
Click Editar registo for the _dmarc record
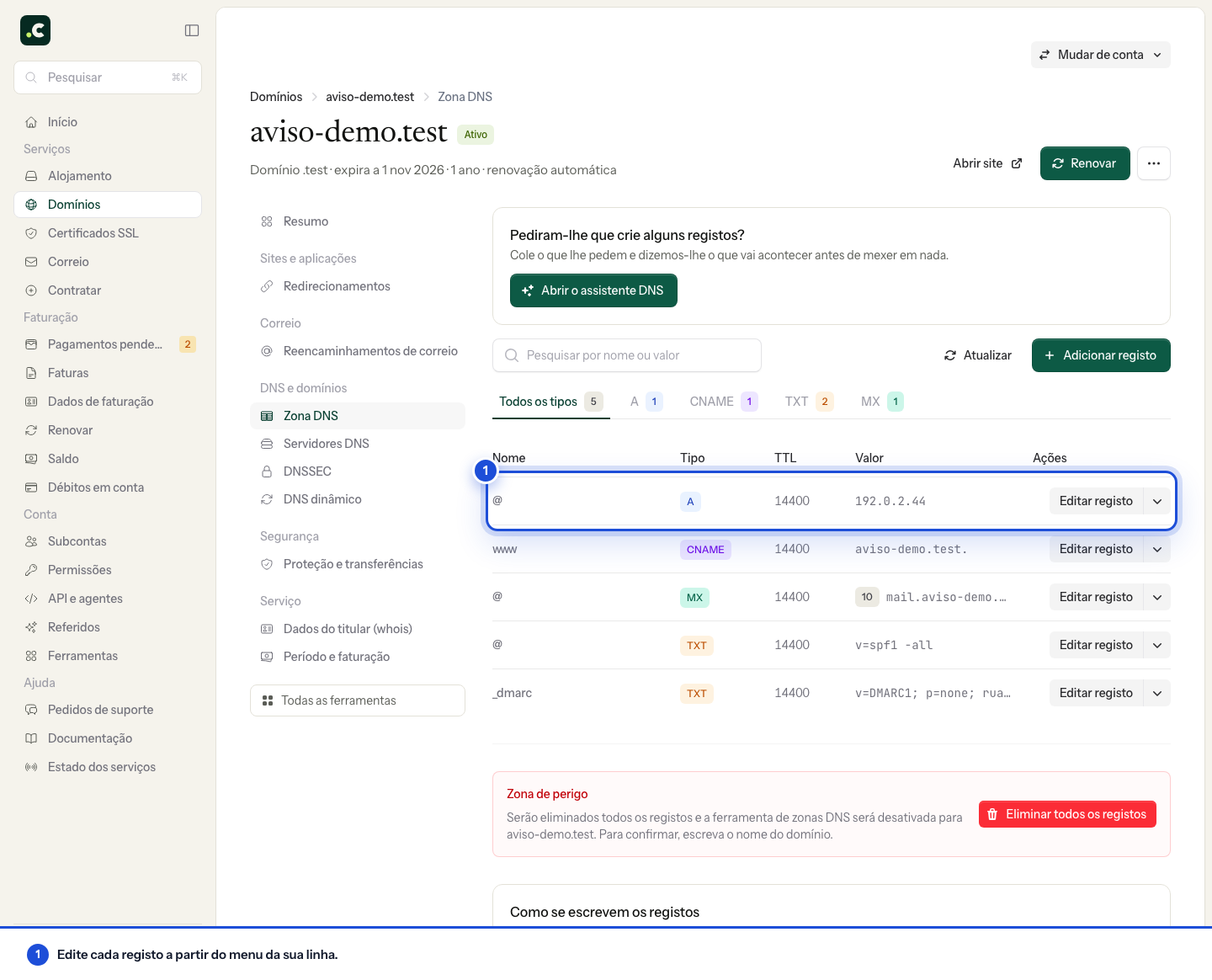pyautogui.click(x=1096, y=693)
